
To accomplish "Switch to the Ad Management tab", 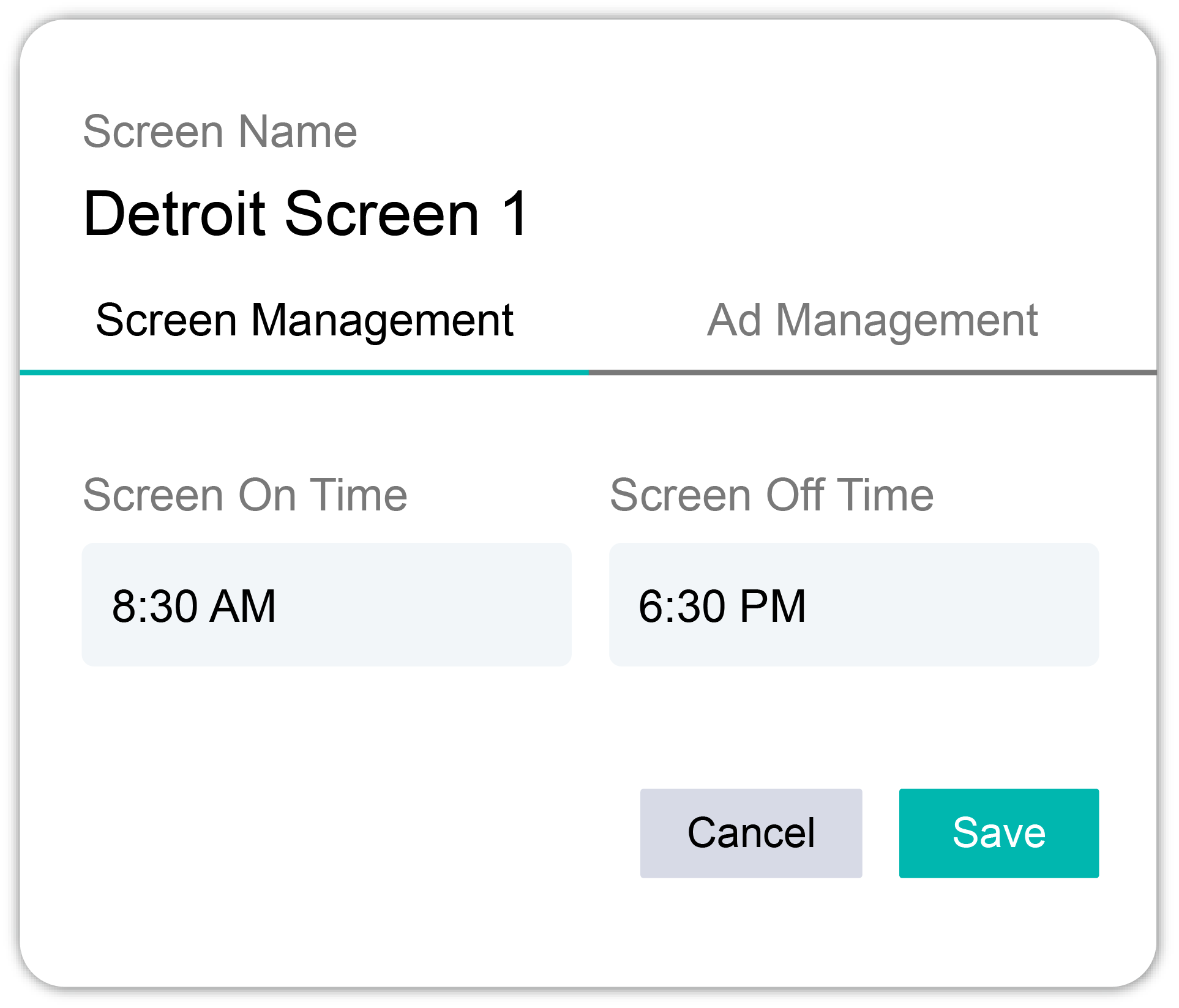I will 872,321.
